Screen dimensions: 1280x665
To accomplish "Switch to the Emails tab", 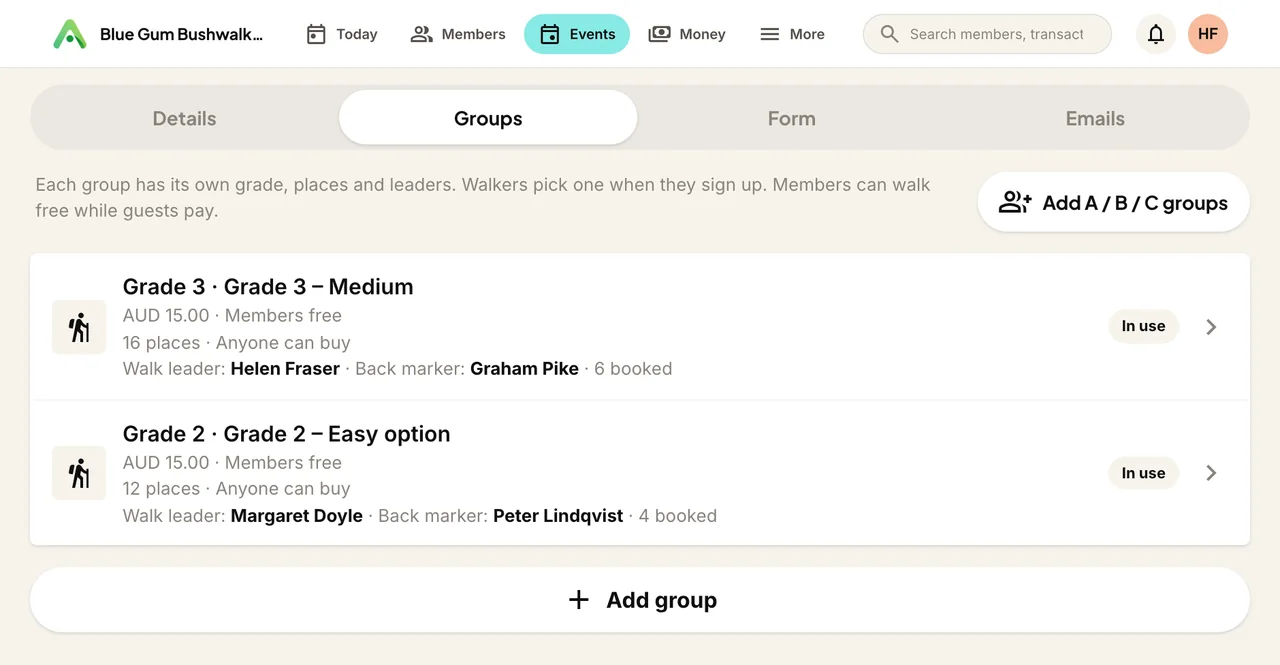I will pyautogui.click(x=1095, y=118).
